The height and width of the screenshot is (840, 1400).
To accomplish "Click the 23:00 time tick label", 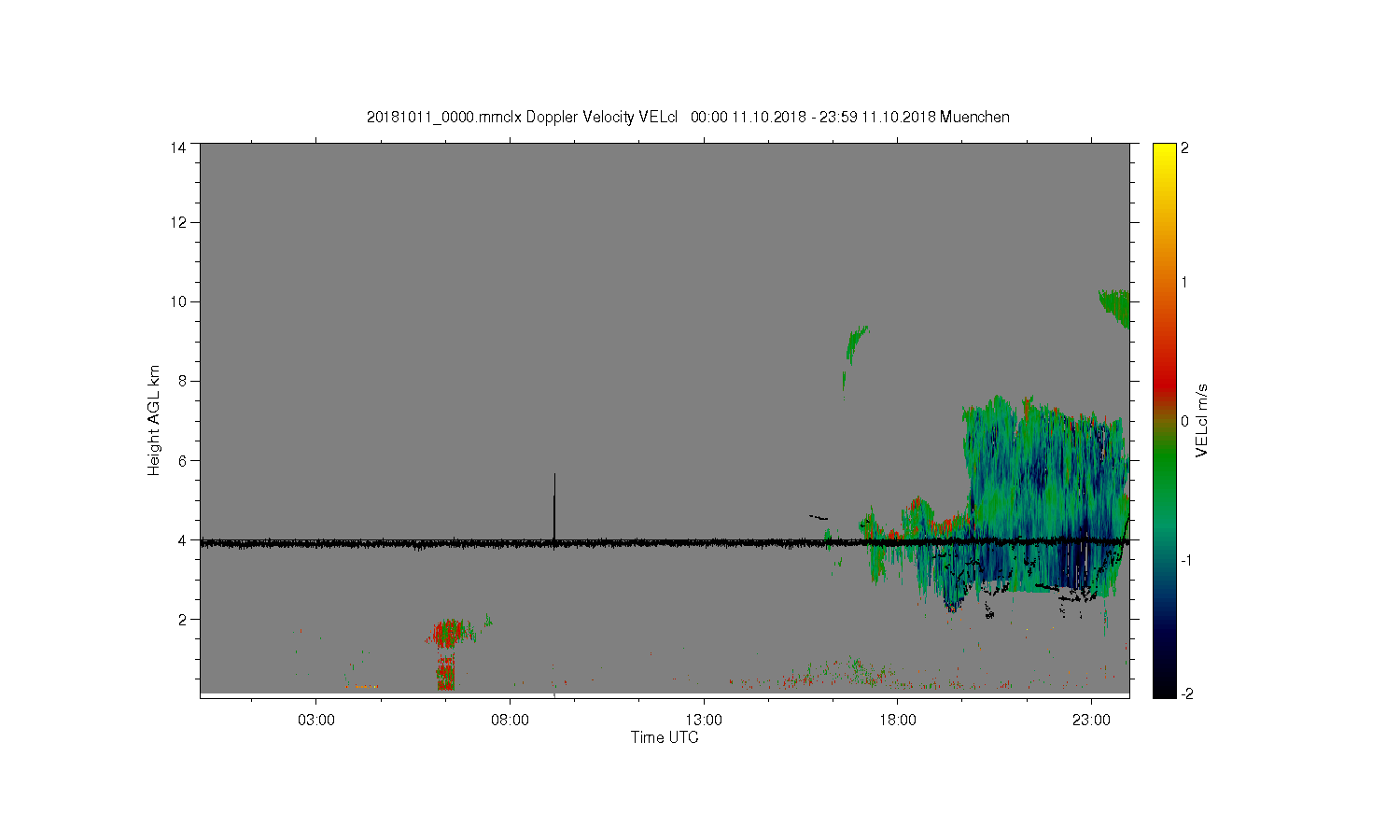I will 1091,721.
